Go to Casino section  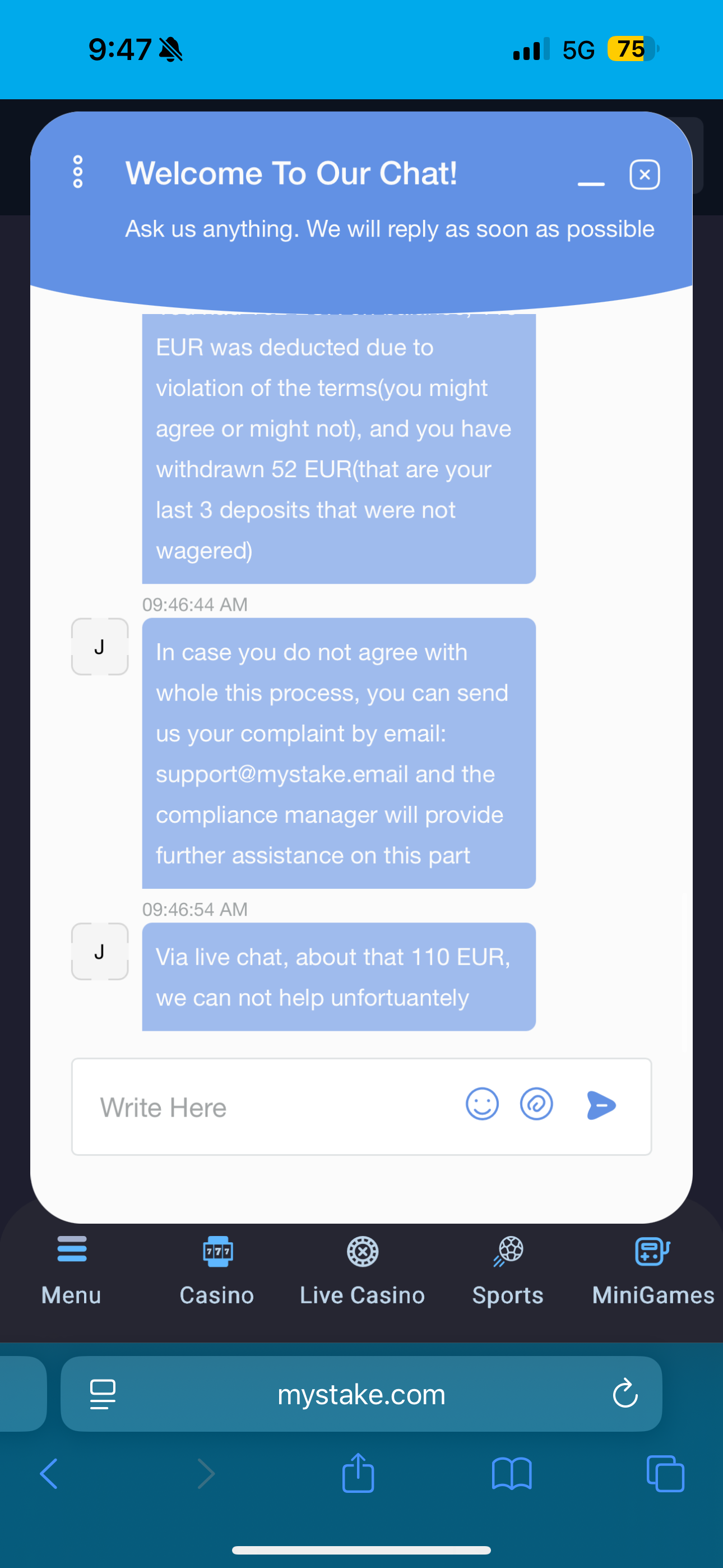pos(217,1270)
